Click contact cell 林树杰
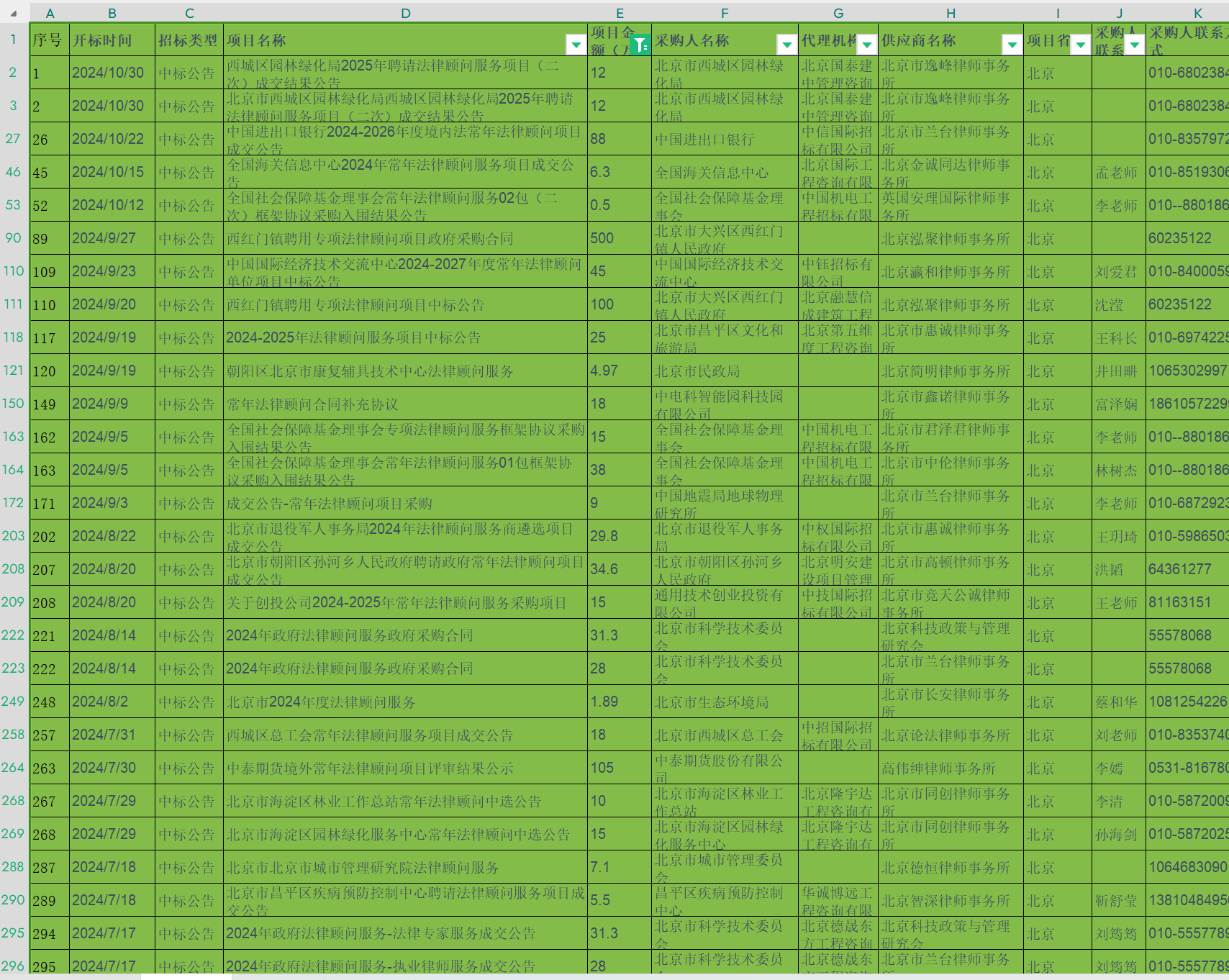1229x980 pixels. tap(1119, 470)
